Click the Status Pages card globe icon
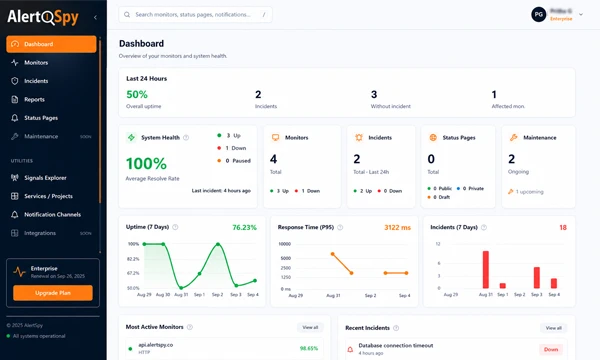The height and width of the screenshot is (360, 600). click(433, 137)
